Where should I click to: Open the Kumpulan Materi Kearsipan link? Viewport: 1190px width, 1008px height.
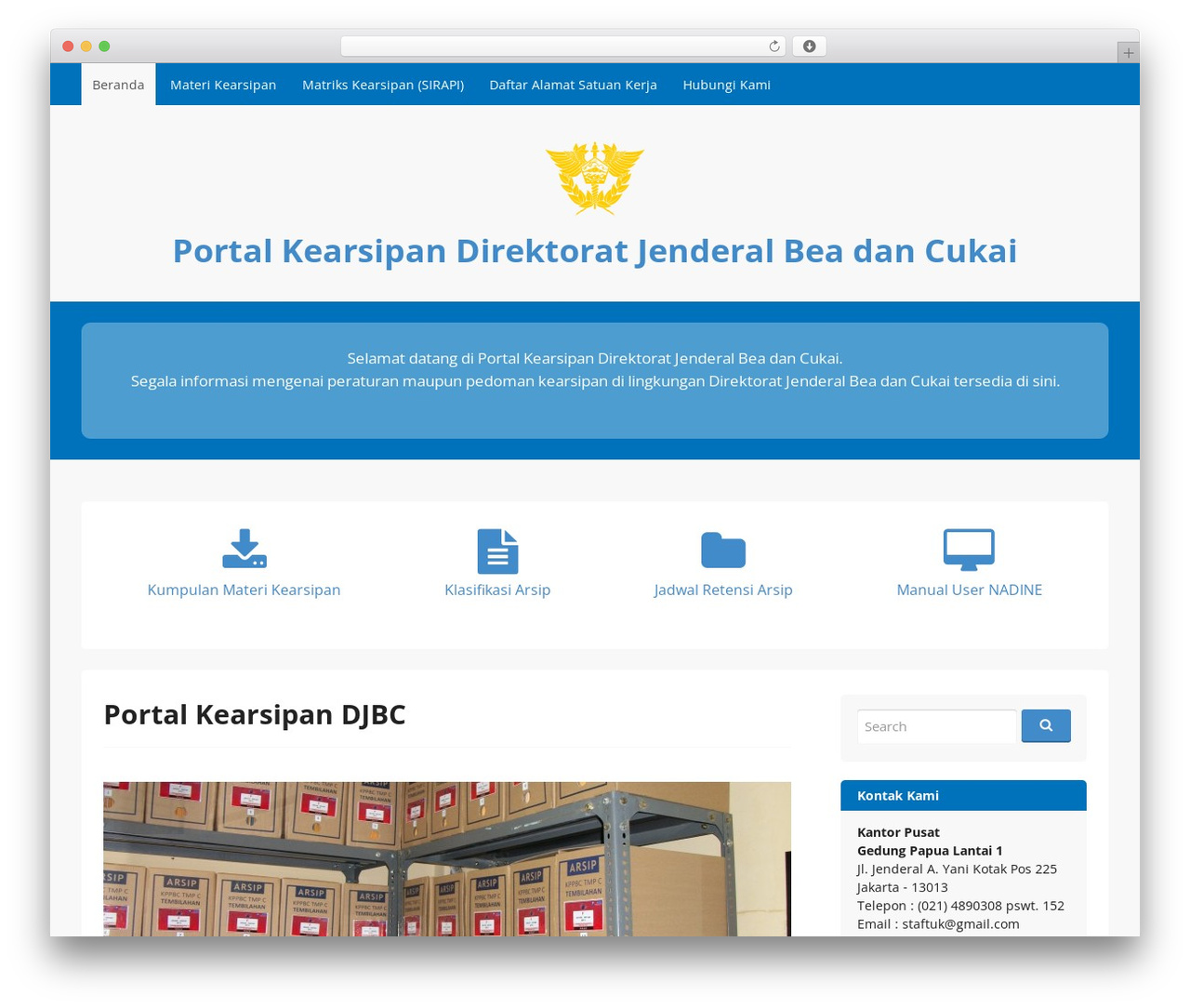(x=244, y=590)
